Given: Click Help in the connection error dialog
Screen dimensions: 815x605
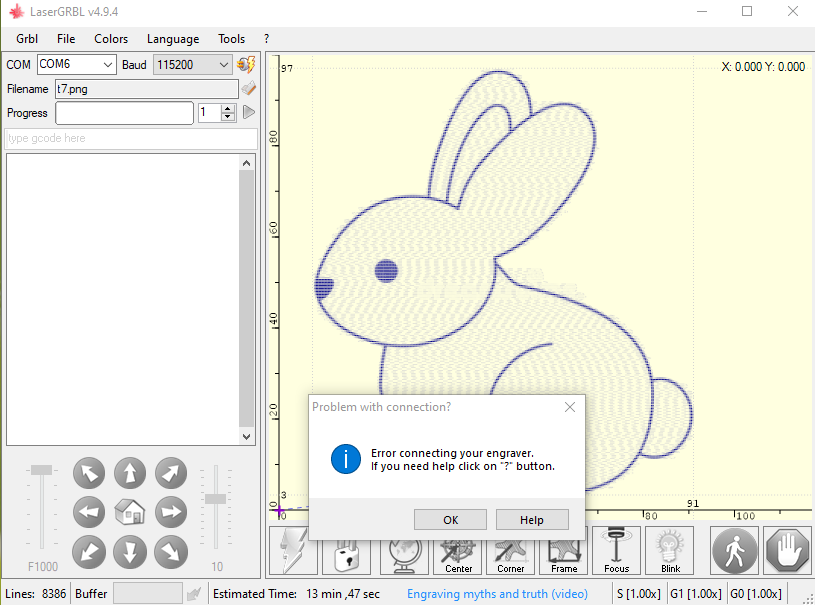Looking at the screenshot, I should click(x=532, y=519).
